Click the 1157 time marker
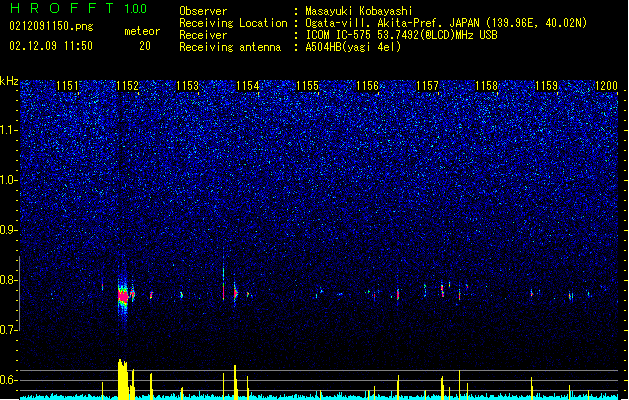This screenshot has height=400, width=629. [428, 85]
